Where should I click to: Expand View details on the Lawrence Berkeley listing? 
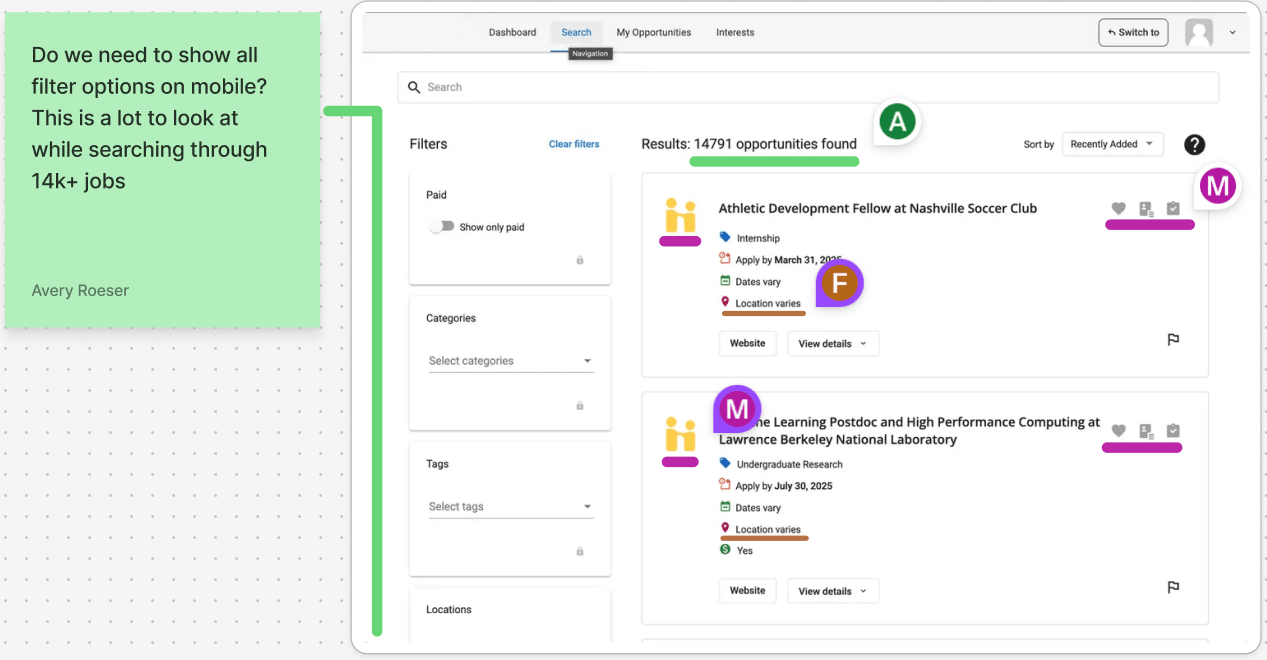pyautogui.click(x=833, y=591)
